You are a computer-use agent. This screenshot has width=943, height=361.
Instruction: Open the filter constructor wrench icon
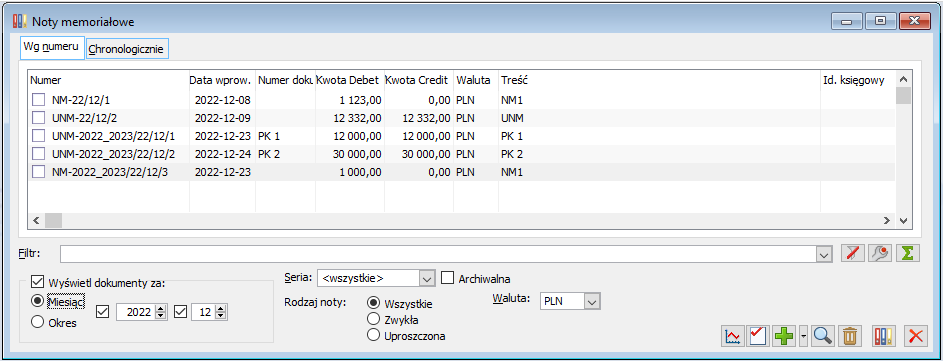pos(879,253)
